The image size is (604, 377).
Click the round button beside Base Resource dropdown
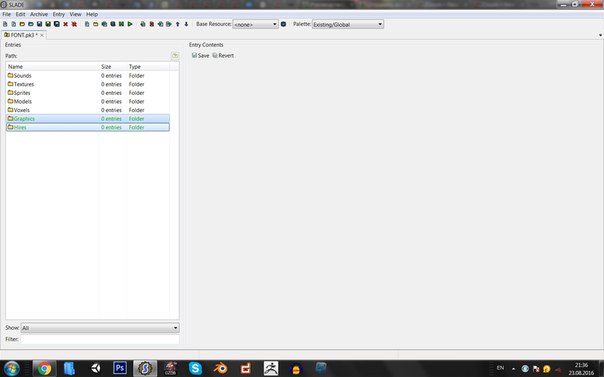pyautogui.click(x=283, y=24)
